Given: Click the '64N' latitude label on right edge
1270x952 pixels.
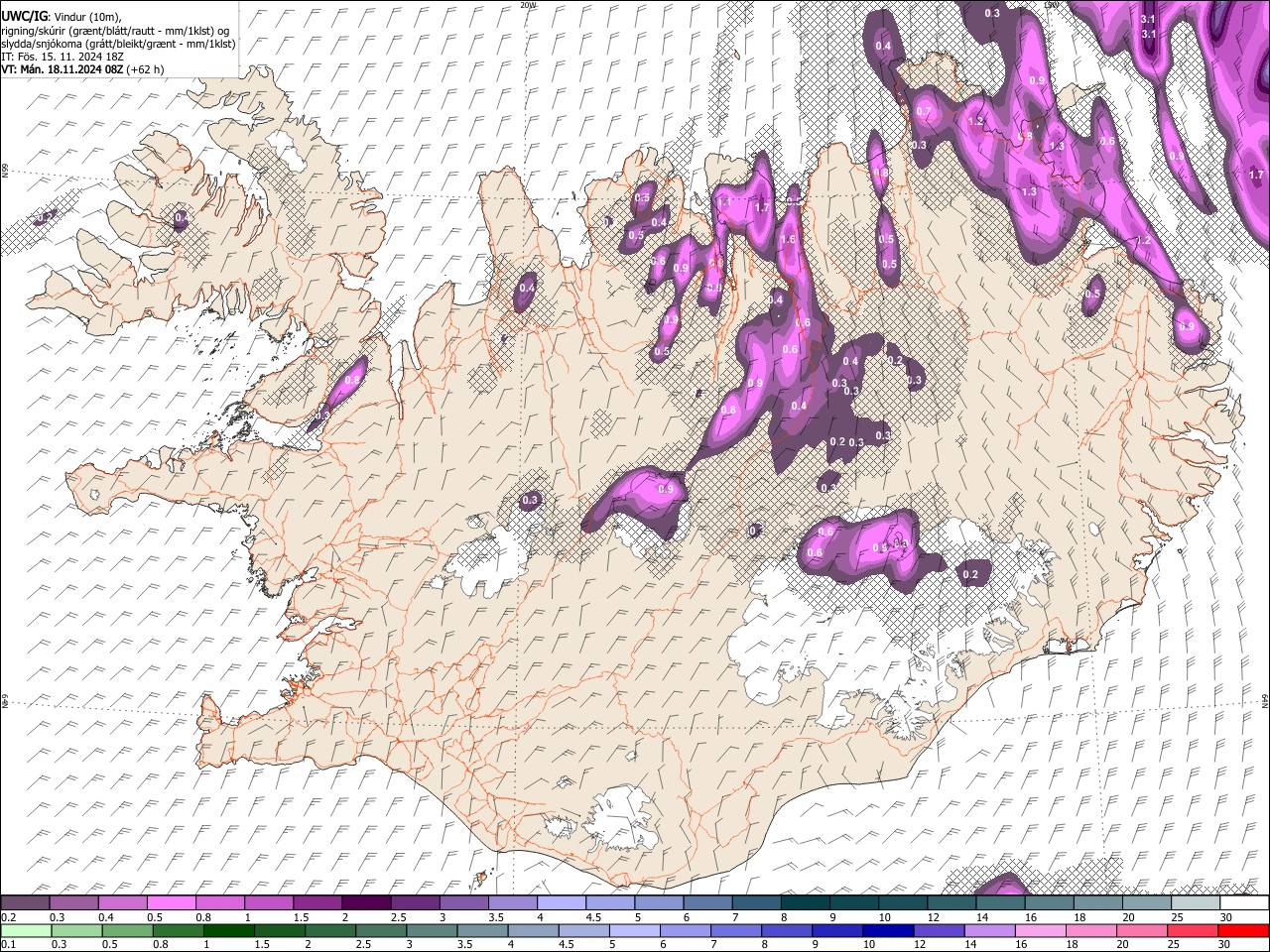Looking at the screenshot, I should point(1265,700).
